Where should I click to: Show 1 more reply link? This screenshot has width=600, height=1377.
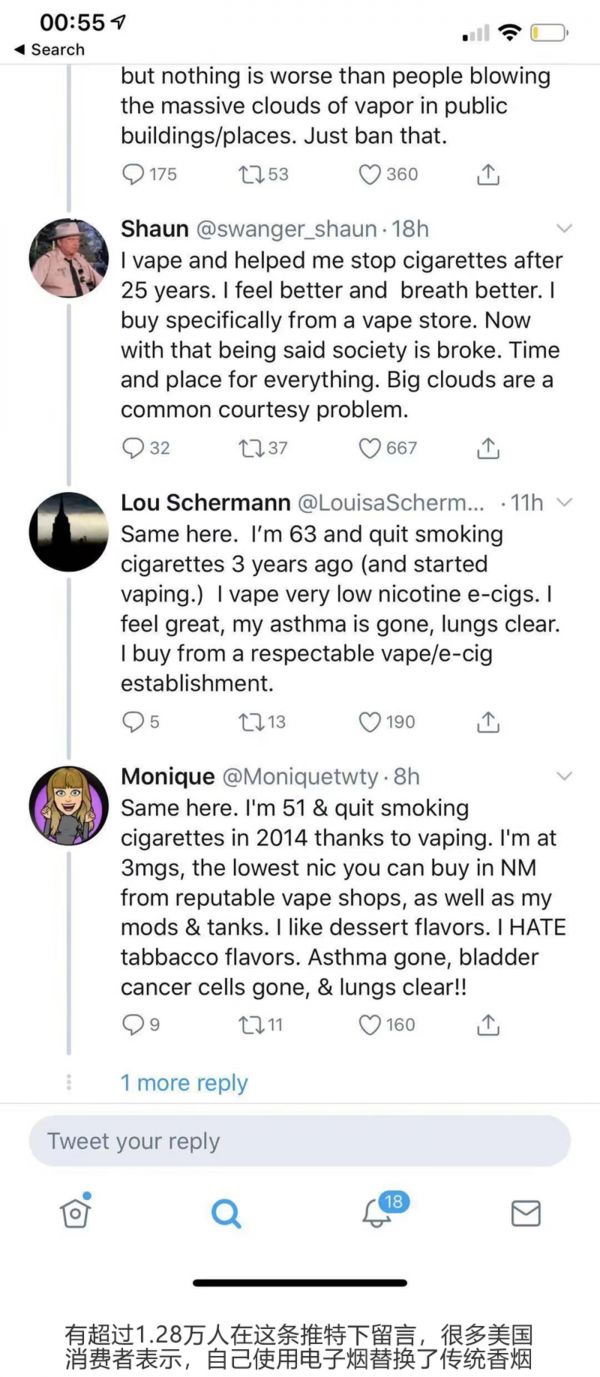click(184, 1083)
